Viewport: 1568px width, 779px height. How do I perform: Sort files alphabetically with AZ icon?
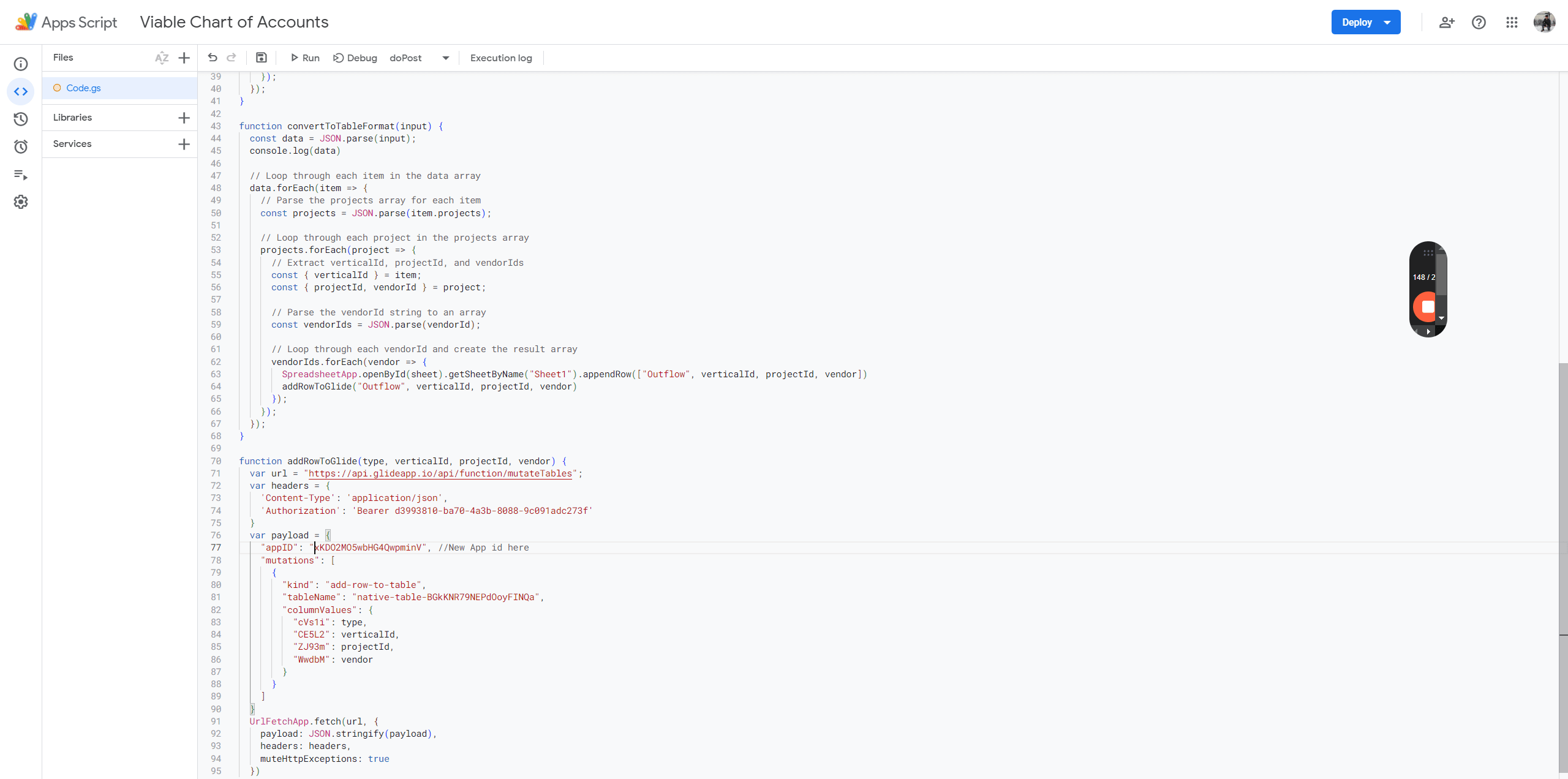[x=162, y=58]
